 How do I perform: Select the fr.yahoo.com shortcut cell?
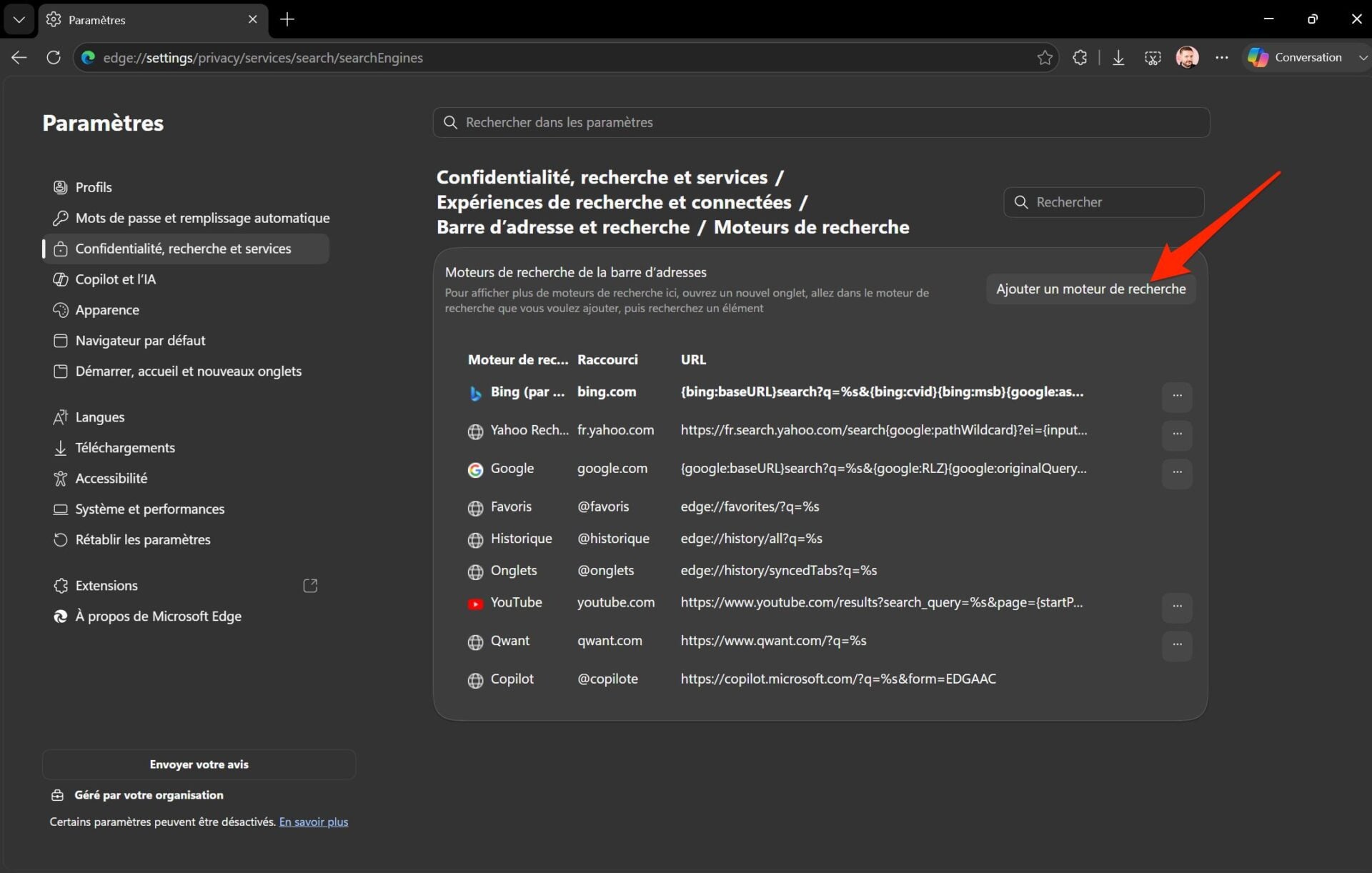[615, 430]
